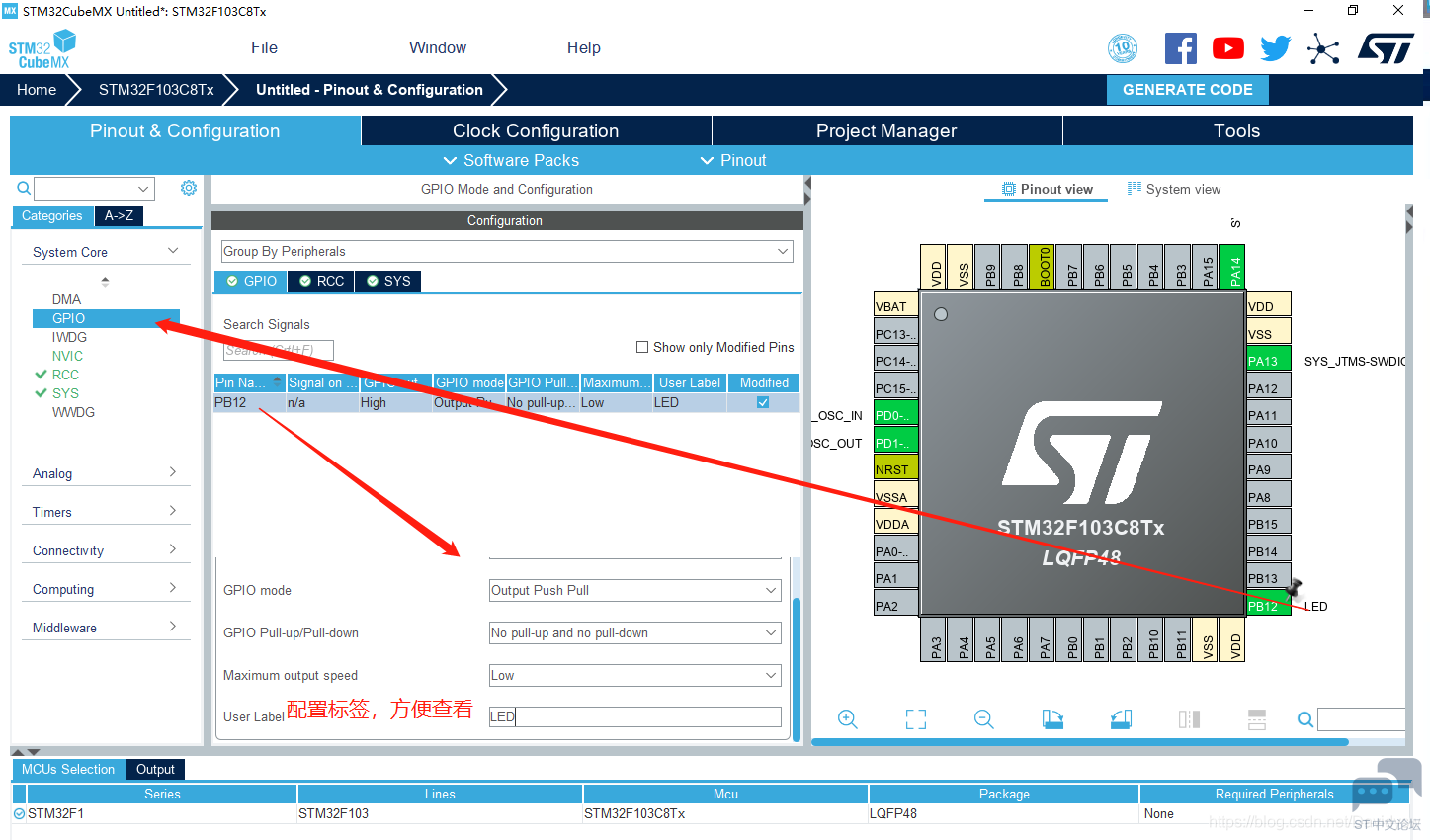Open the gear settings icon in categories panel
Screen dimensions: 1430x840
click(x=189, y=188)
